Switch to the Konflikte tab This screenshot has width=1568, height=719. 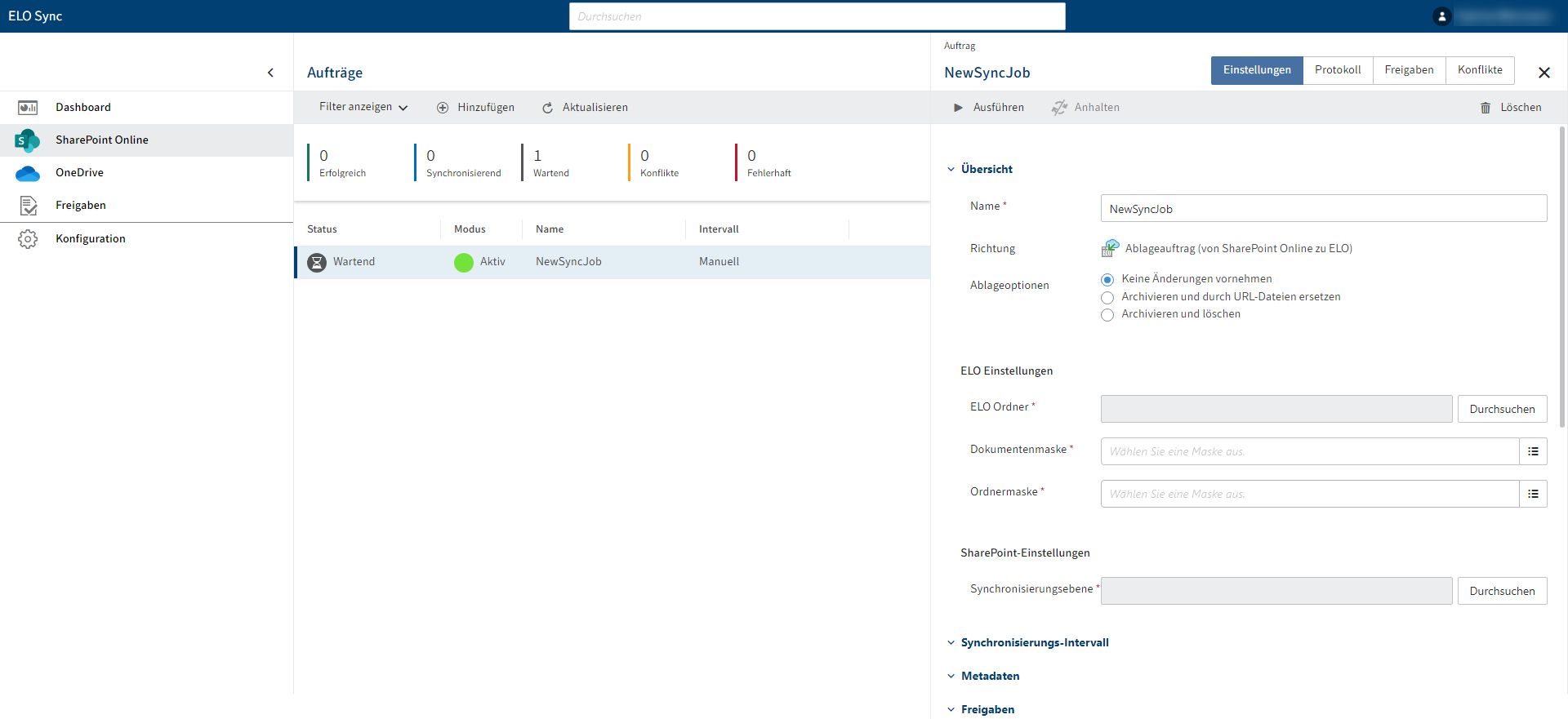coord(1480,70)
